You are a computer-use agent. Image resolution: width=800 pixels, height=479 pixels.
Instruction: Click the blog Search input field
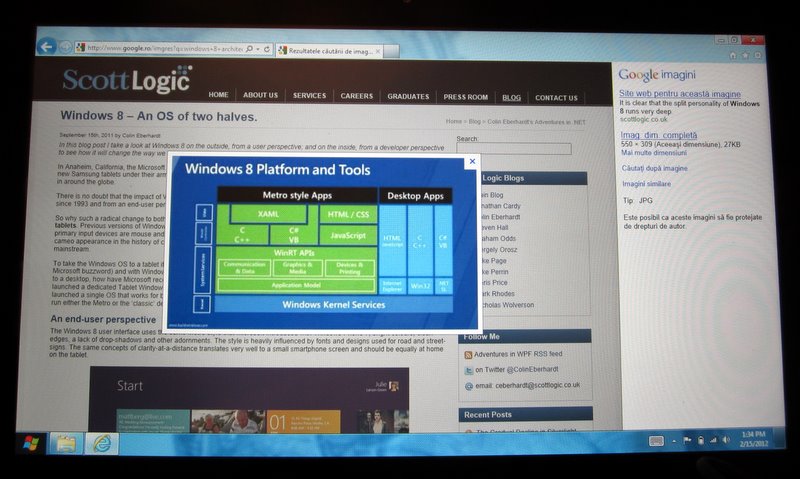click(x=514, y=149)
